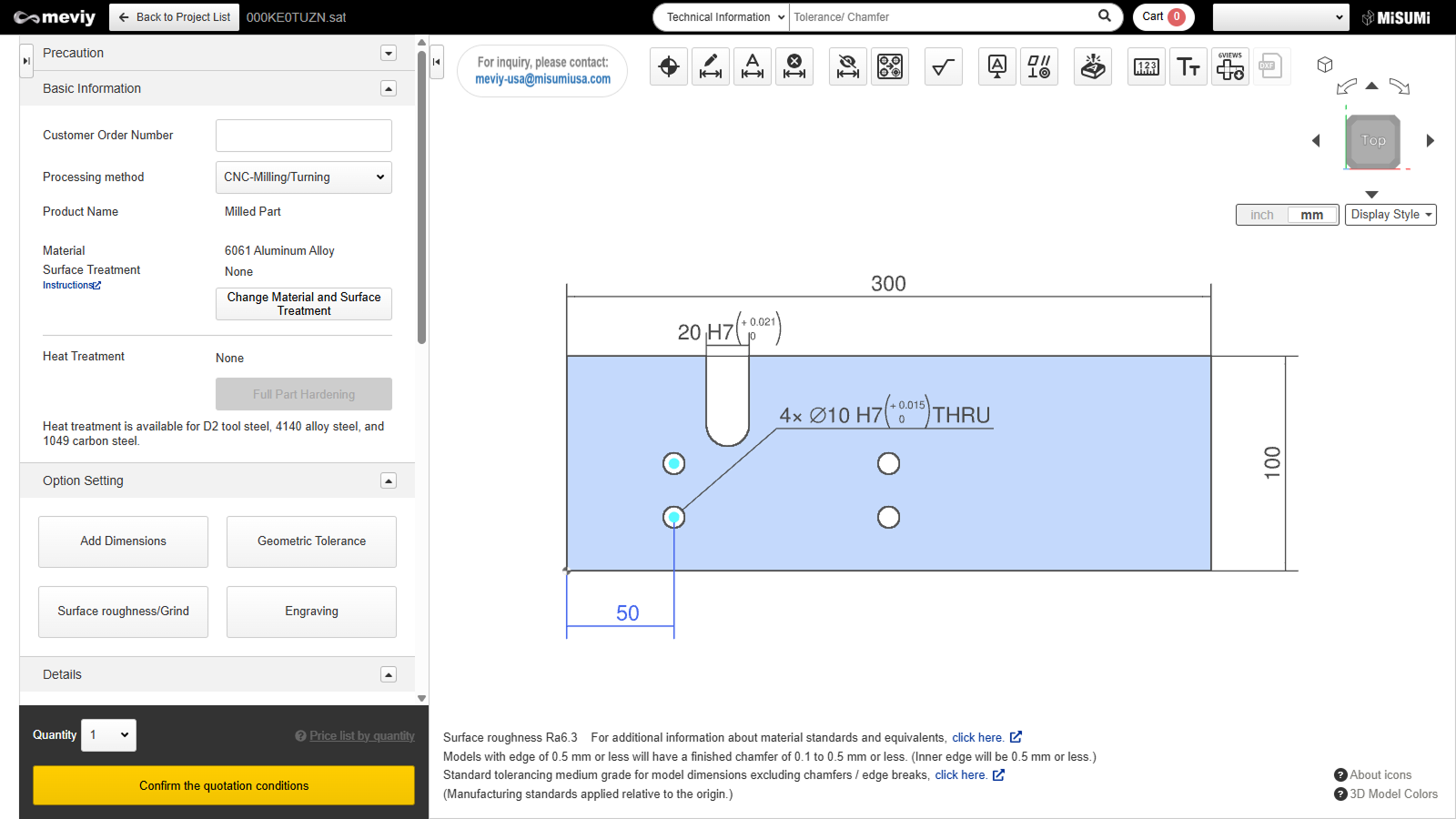Click the hide dimensions eye icon
This screenshot has height=819, width=1456.
pos(848,66)
